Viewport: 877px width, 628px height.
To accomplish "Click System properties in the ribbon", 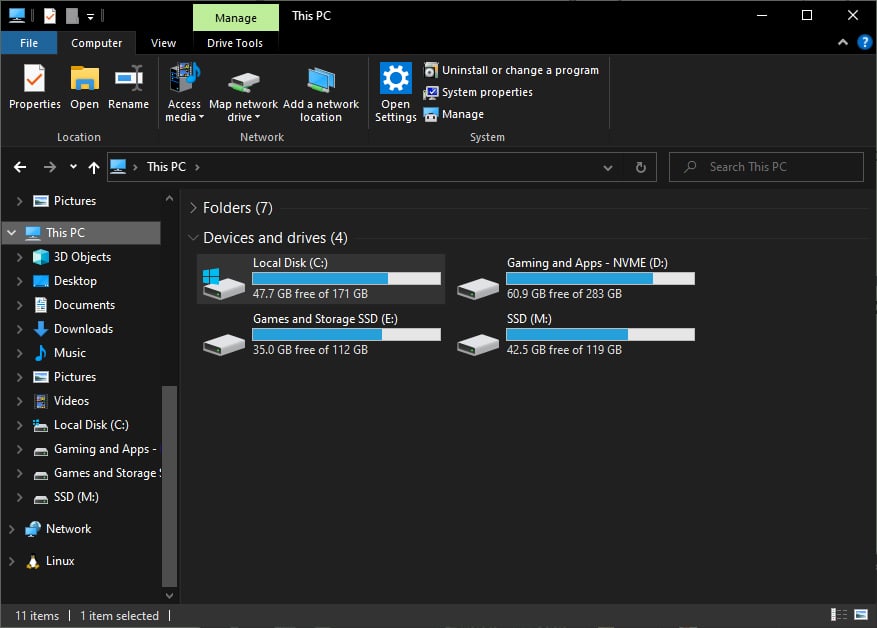I will coord(486,92).
